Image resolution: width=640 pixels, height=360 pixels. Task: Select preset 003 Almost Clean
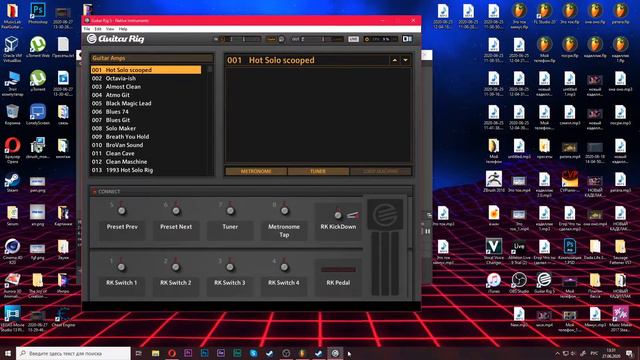[x=146, y=87]
